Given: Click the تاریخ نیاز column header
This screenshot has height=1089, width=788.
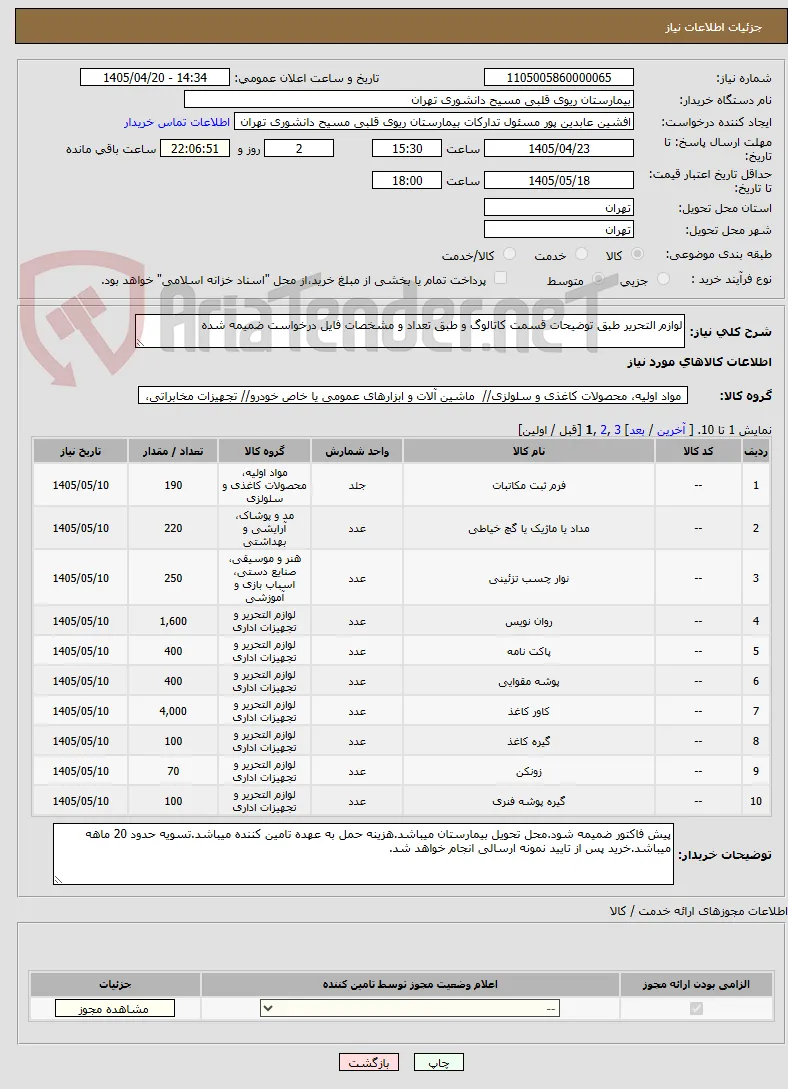Looking at the screenshot, I should [x=81, y=451].
